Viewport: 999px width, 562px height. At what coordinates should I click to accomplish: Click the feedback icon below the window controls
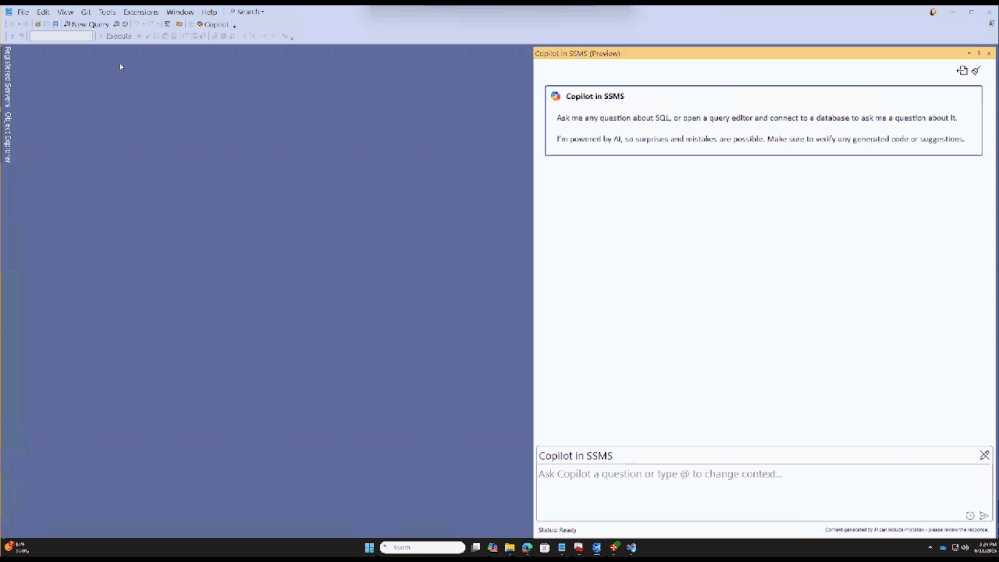pos(991,24)
